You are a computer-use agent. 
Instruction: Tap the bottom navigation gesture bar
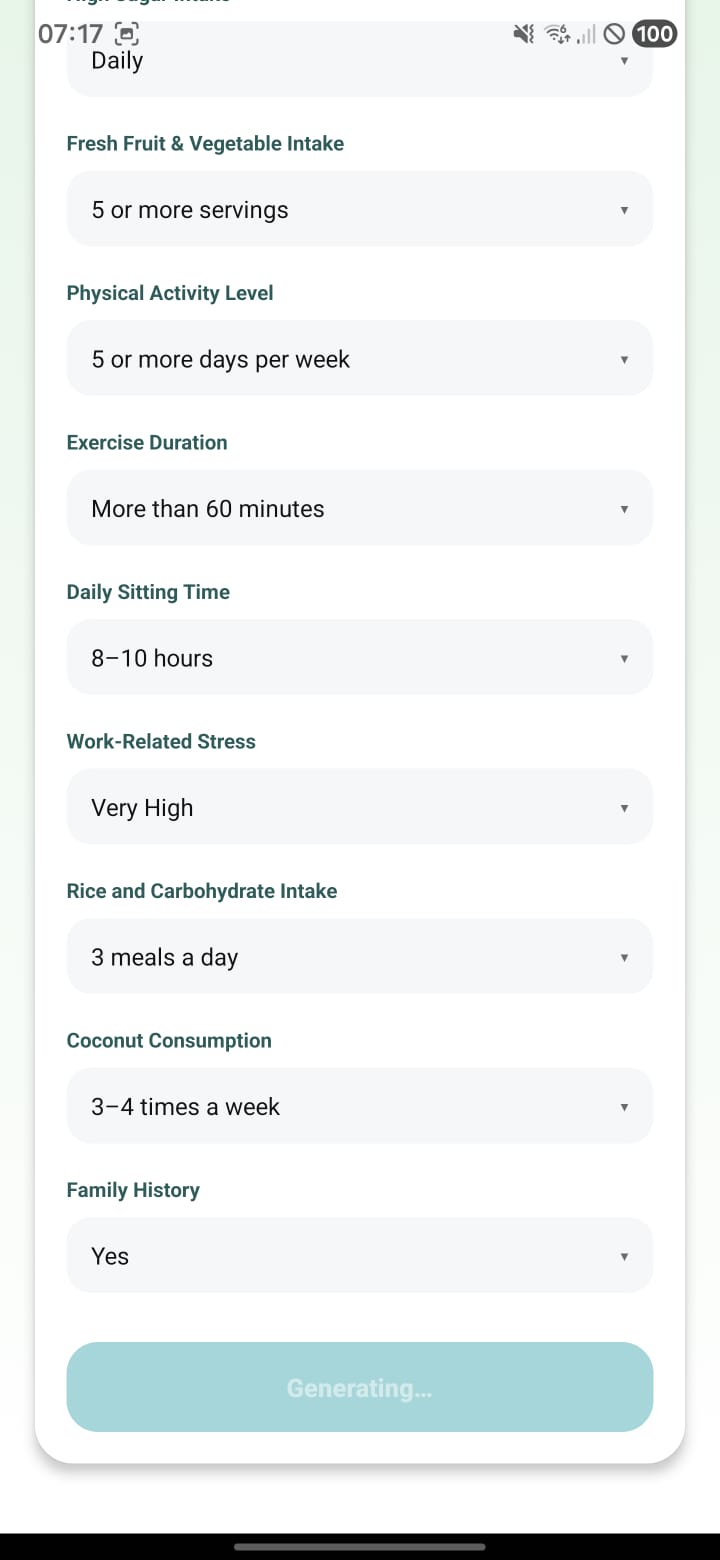[x=359, y=1546]
